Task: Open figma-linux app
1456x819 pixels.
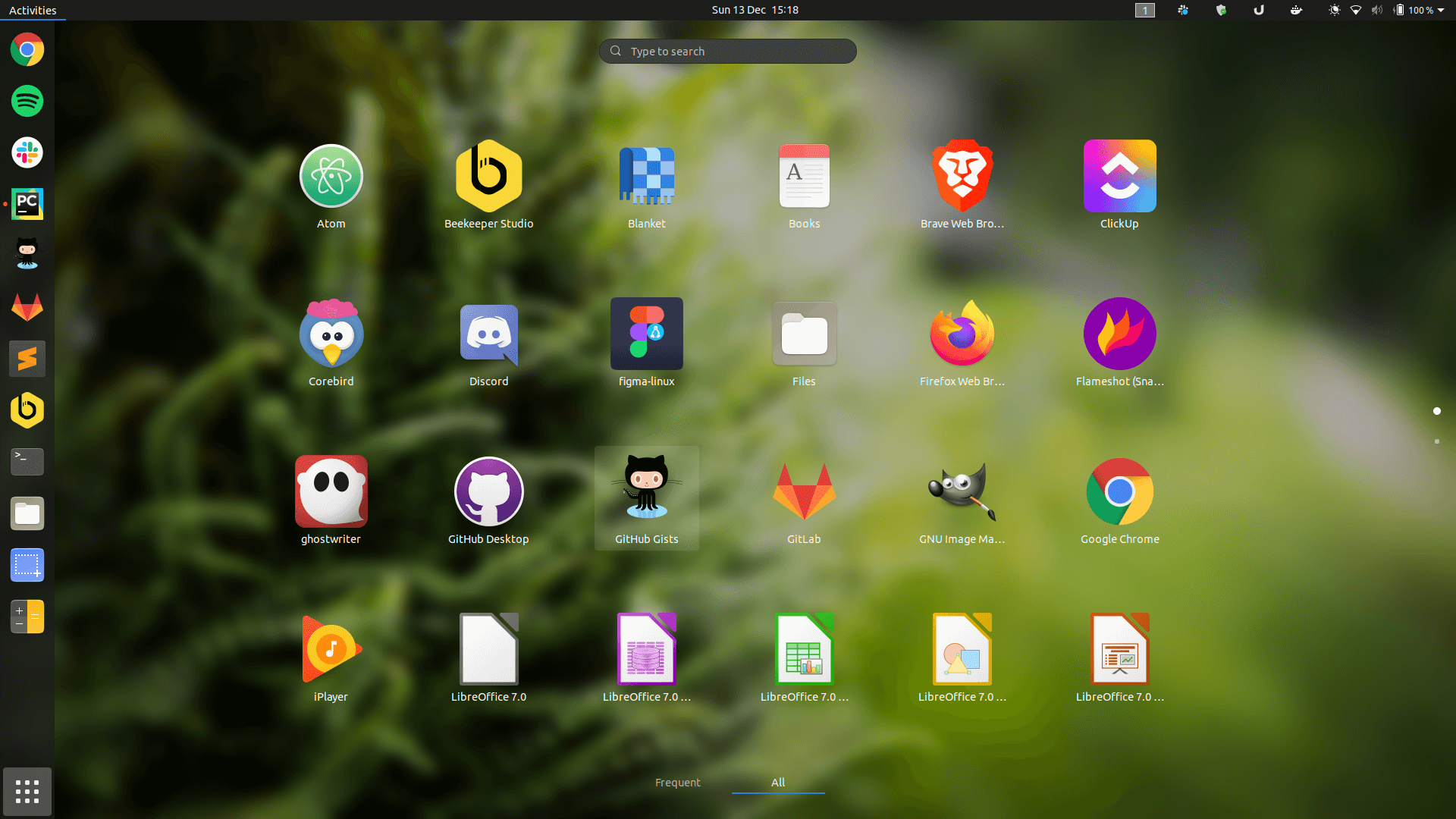Action: (646, 334)
